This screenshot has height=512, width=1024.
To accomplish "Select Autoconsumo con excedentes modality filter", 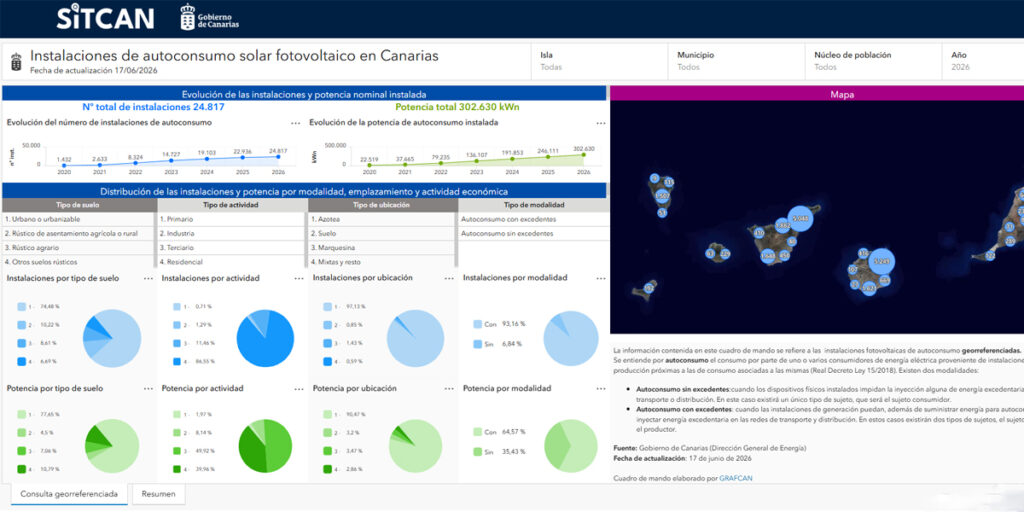I will pyautogui.click(x=534, y=219).
